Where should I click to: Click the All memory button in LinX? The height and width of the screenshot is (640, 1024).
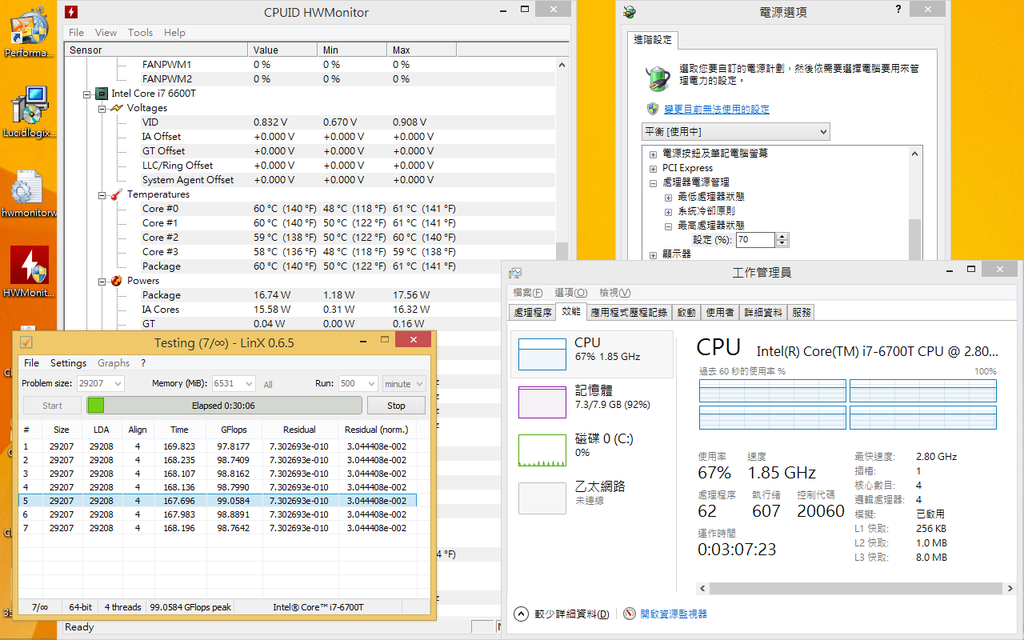point(268,384)
